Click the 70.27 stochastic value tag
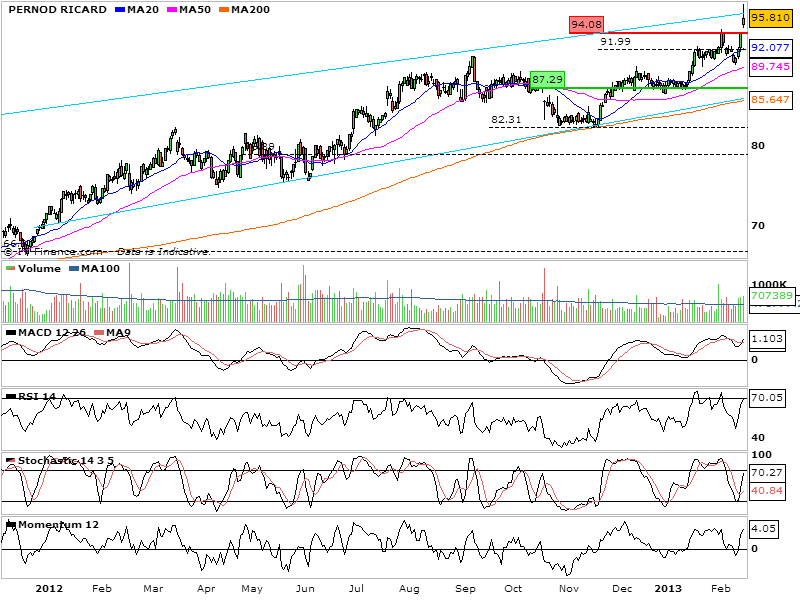This screenshot has height=600, width=800. (767, 473)
